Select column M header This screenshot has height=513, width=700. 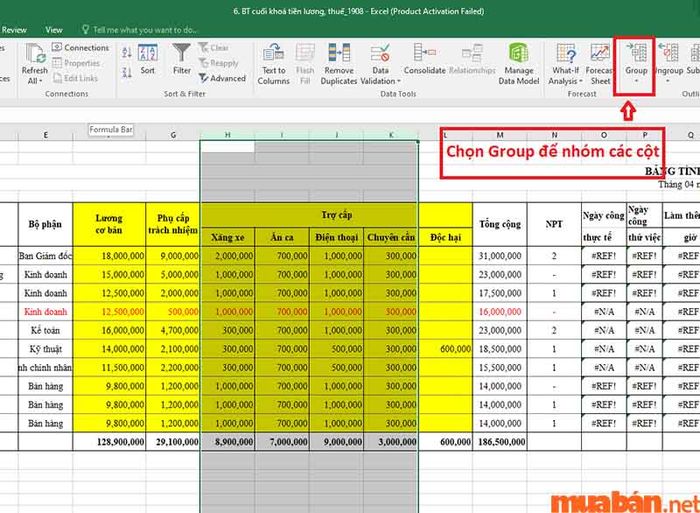point(500,135)
